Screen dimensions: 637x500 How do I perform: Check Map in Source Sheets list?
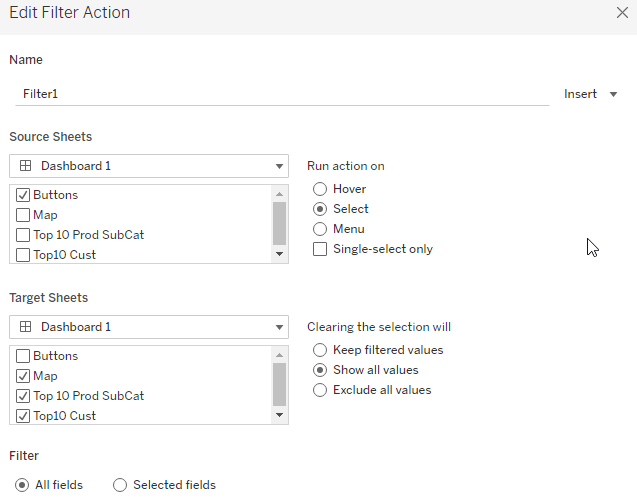point(23,215)
